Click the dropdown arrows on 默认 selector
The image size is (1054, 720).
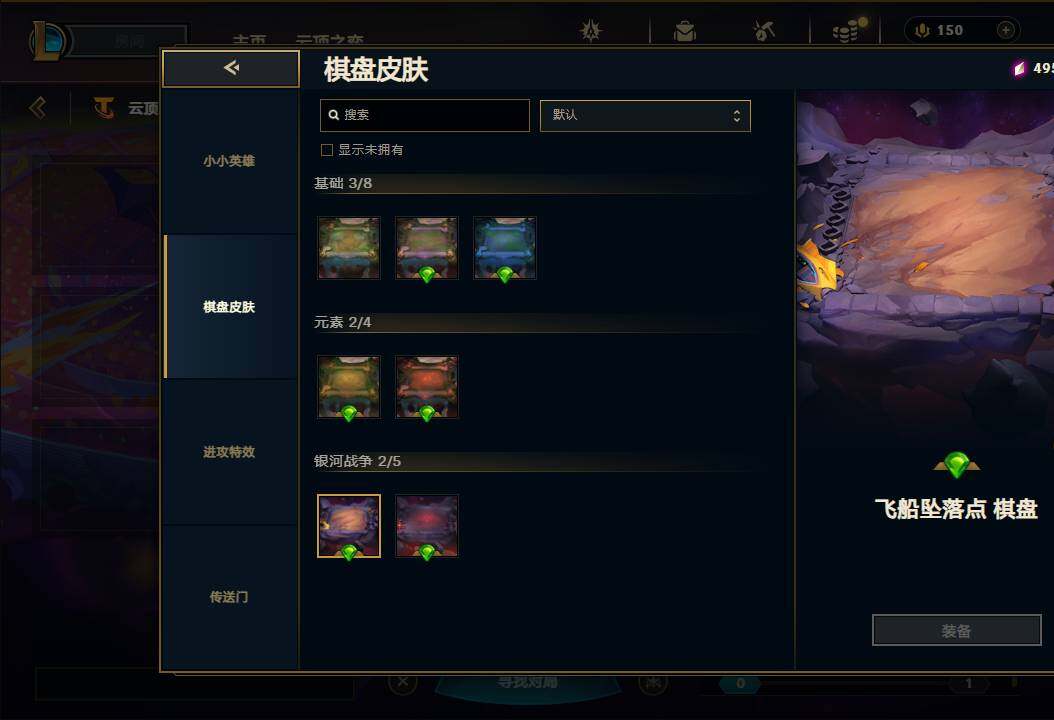[x=737, y=116]
